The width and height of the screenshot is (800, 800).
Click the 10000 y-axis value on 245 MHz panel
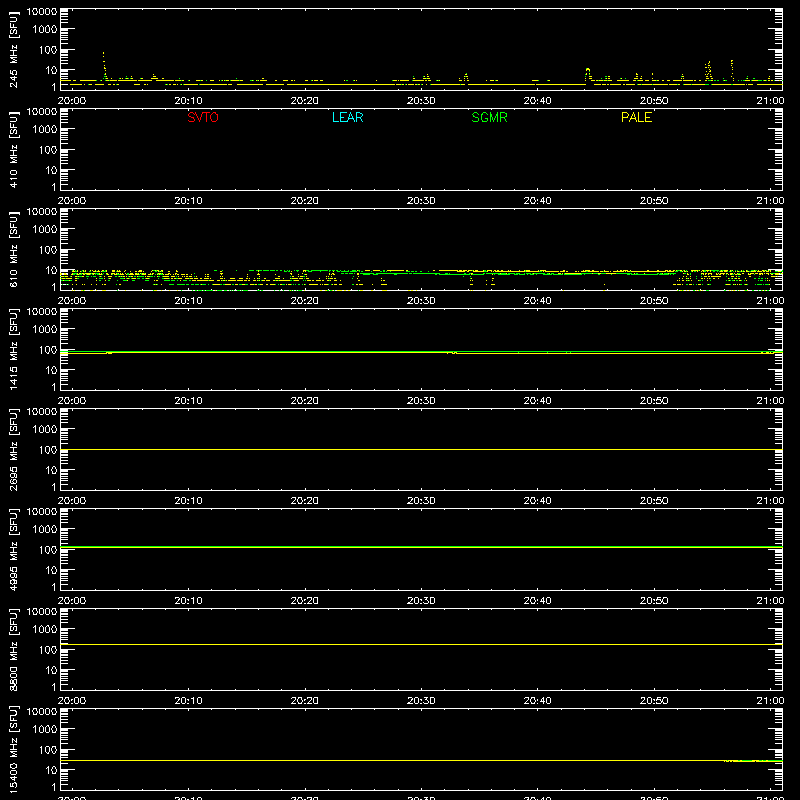pyautogui.click(x=42, y=12)
